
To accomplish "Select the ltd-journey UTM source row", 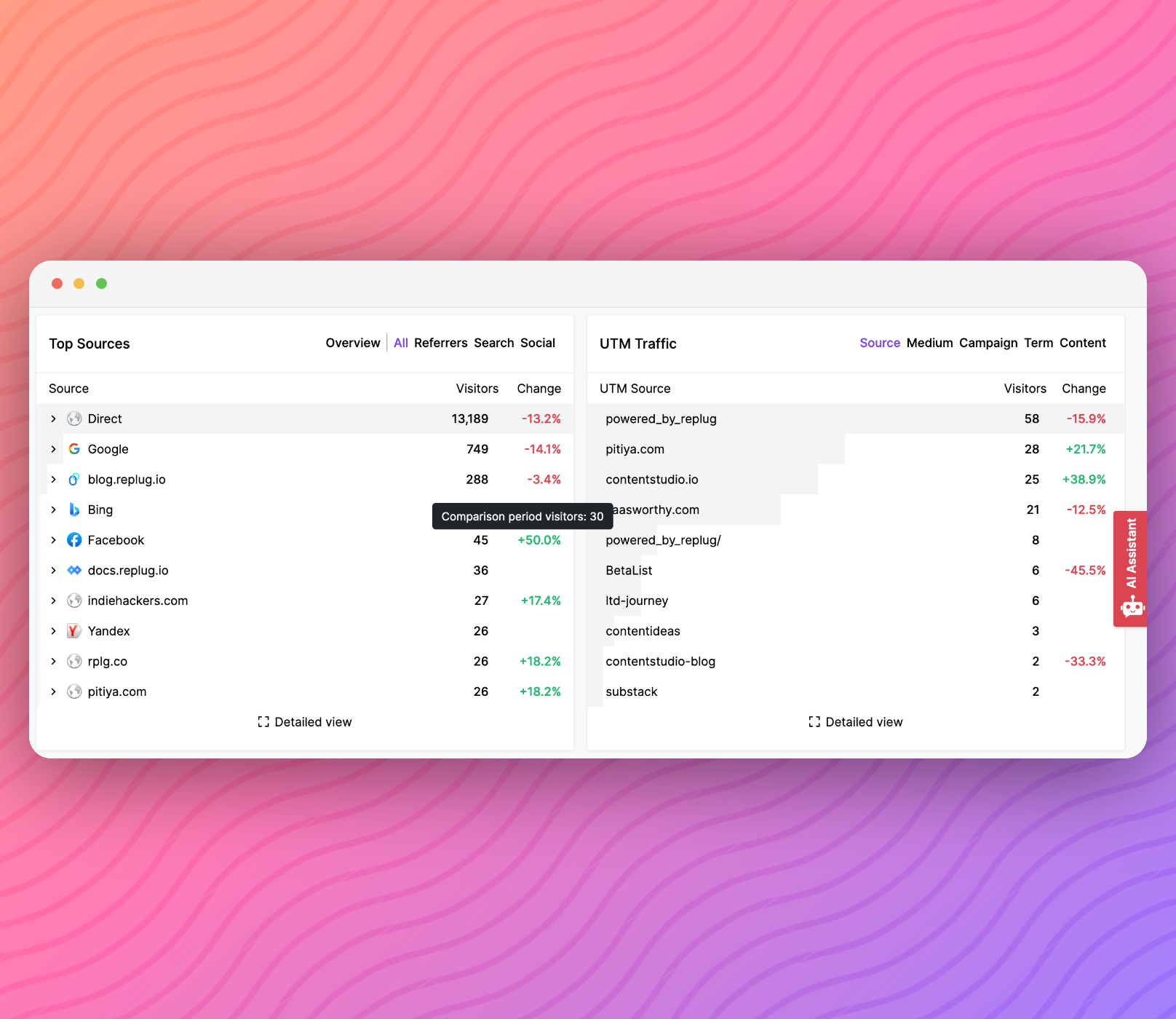I will (x=856, y=600).
